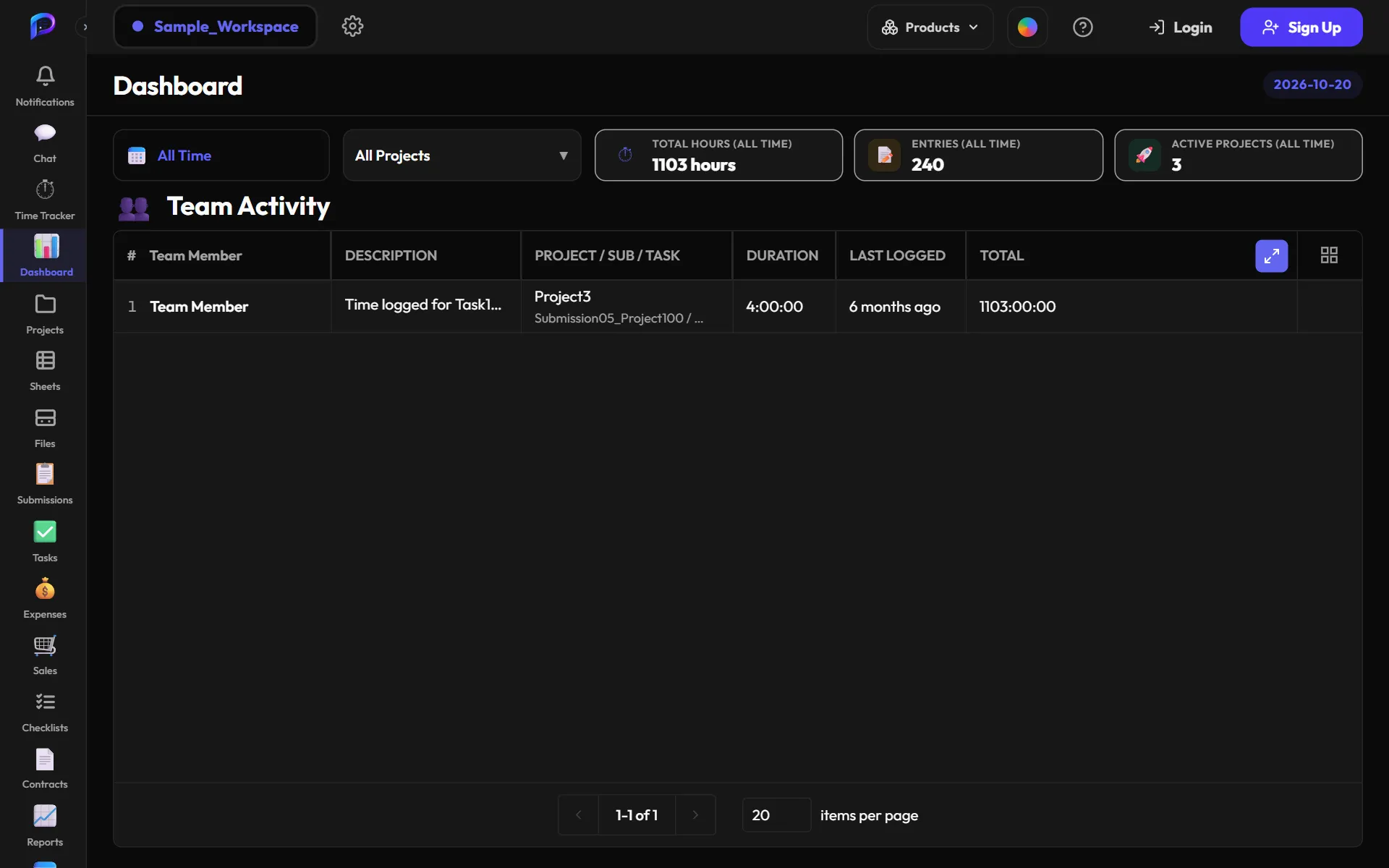Expand the Team Activity table fullscreen
1389x868 pixels.
[x=1271, y=256]
